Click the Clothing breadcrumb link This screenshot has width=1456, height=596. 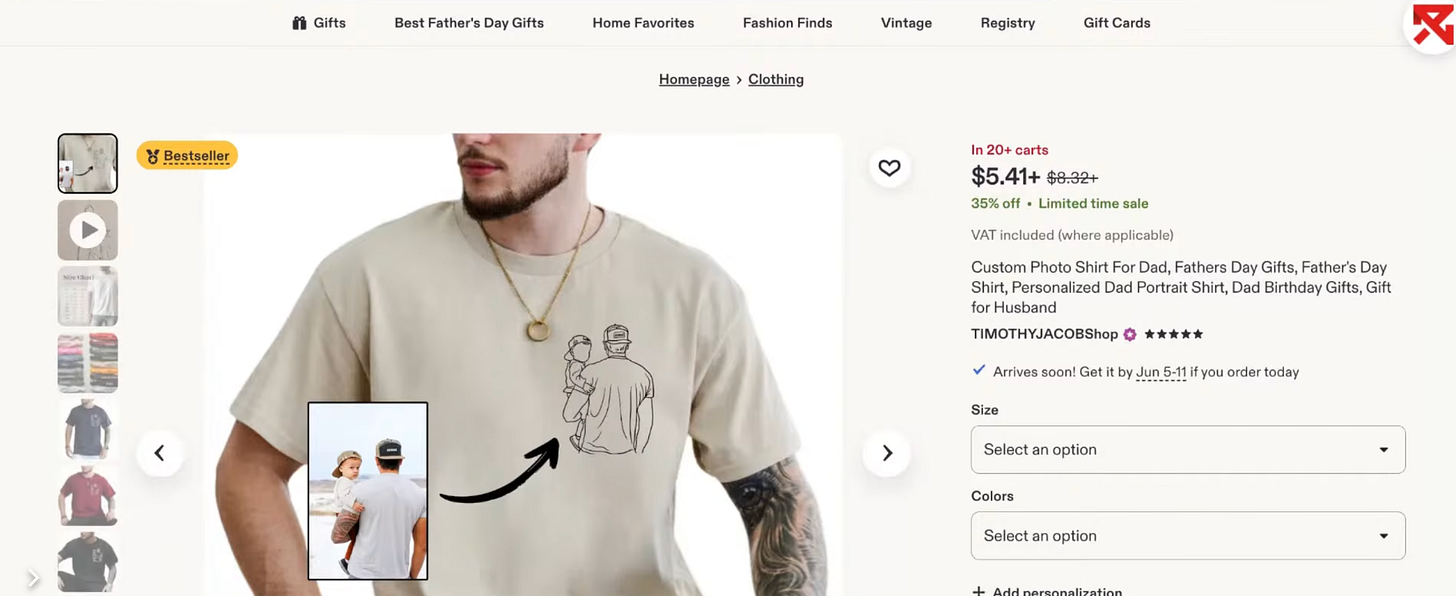point(776,79)
